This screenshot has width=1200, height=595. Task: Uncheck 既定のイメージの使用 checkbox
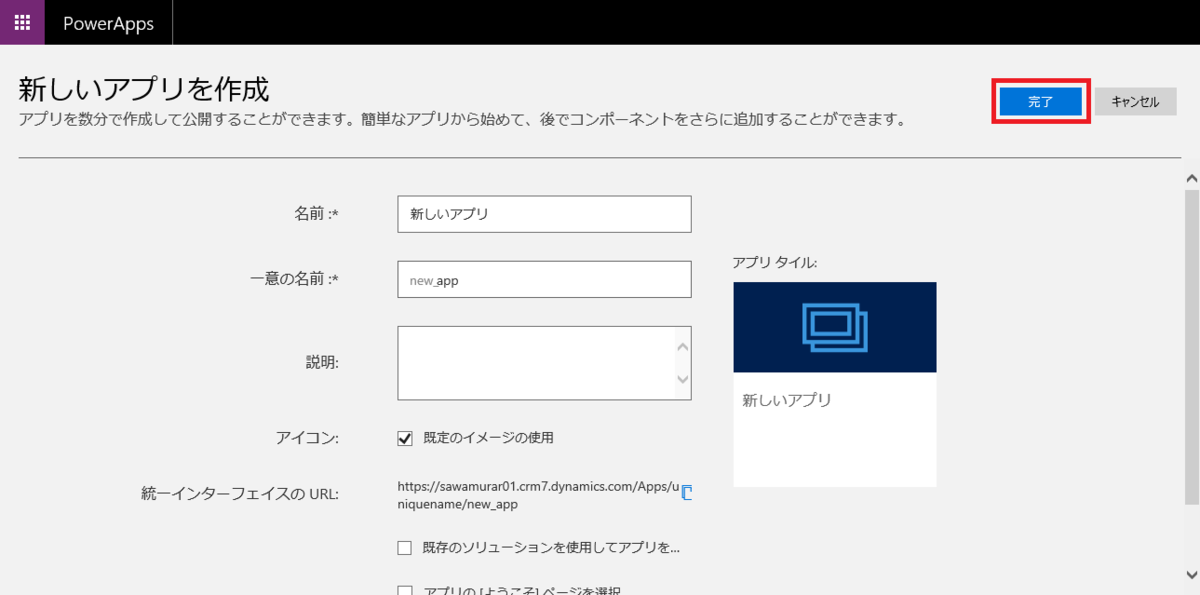click(405, 438)
